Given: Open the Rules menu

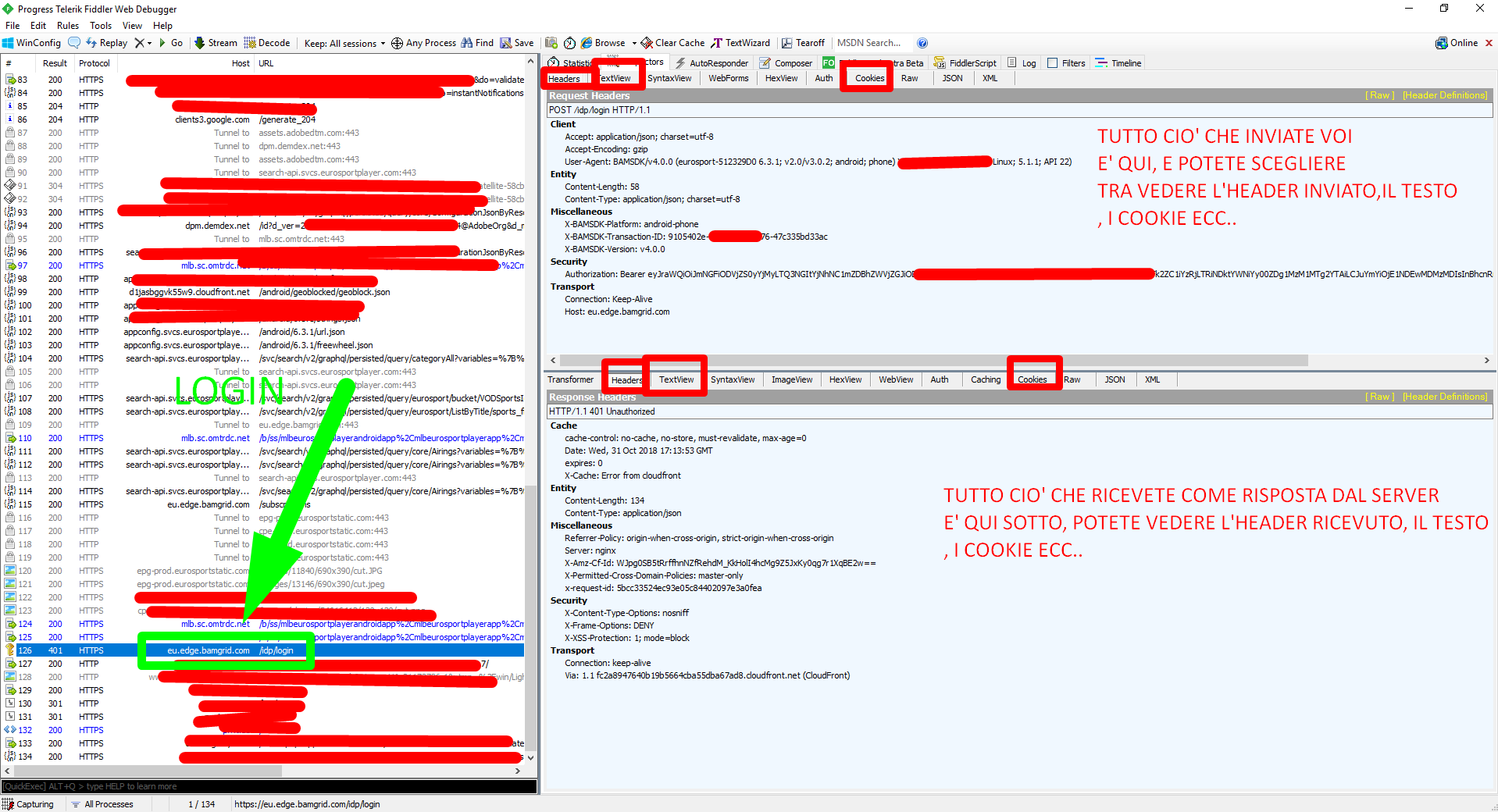Looking at the screenshot, I should [68, 26].
